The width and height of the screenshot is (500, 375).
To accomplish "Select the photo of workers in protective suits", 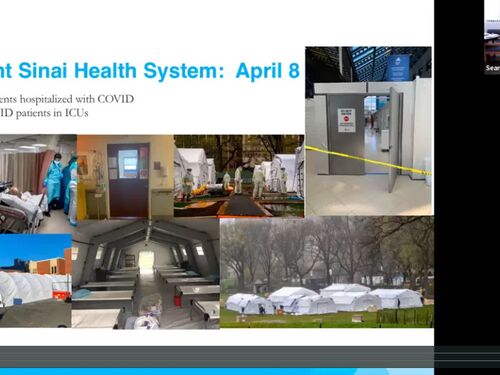I will pos(239,176).
